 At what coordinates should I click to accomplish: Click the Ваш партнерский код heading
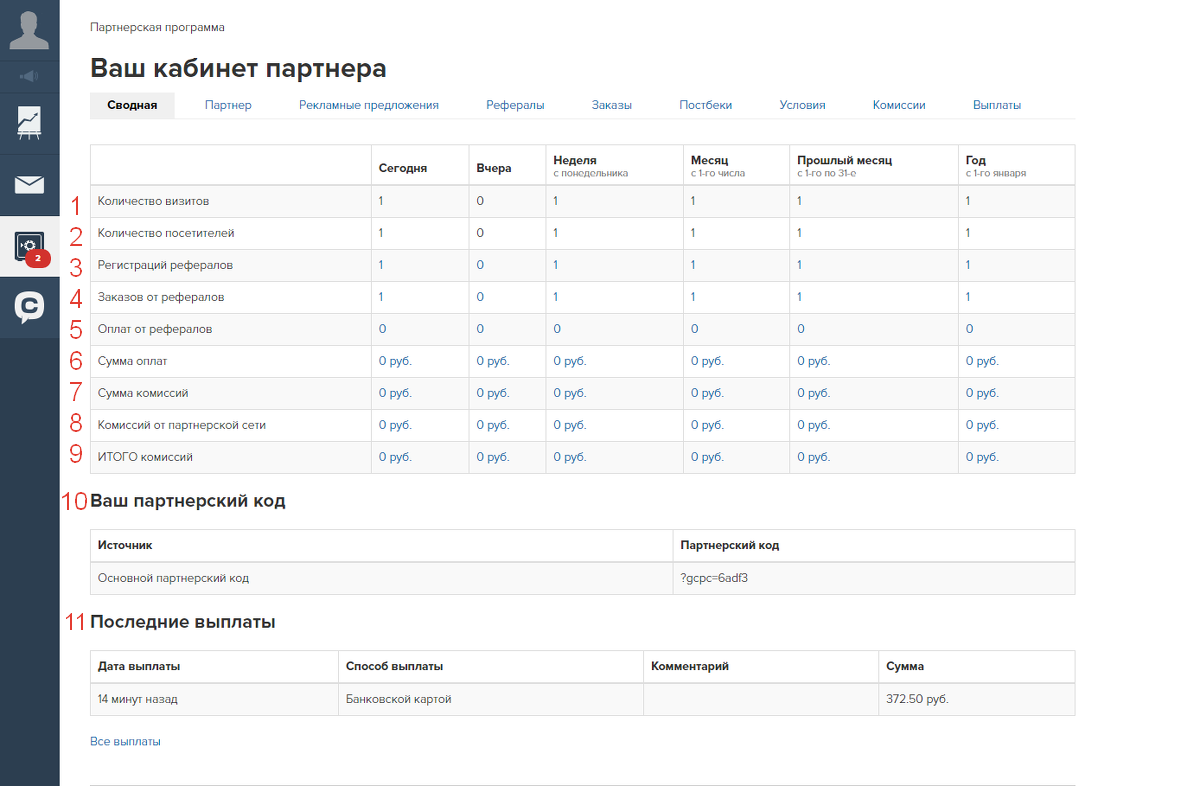pyautogui.click(x=188, y=501)
